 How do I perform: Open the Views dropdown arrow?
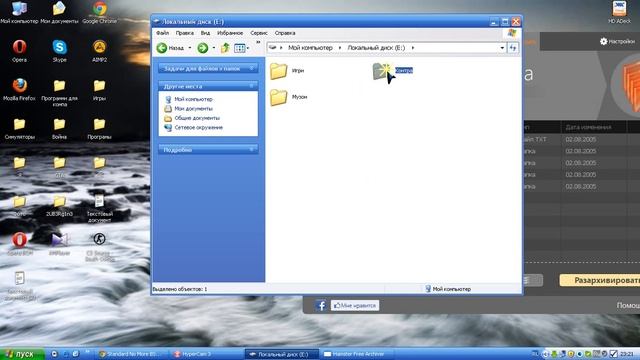(248, 49)
